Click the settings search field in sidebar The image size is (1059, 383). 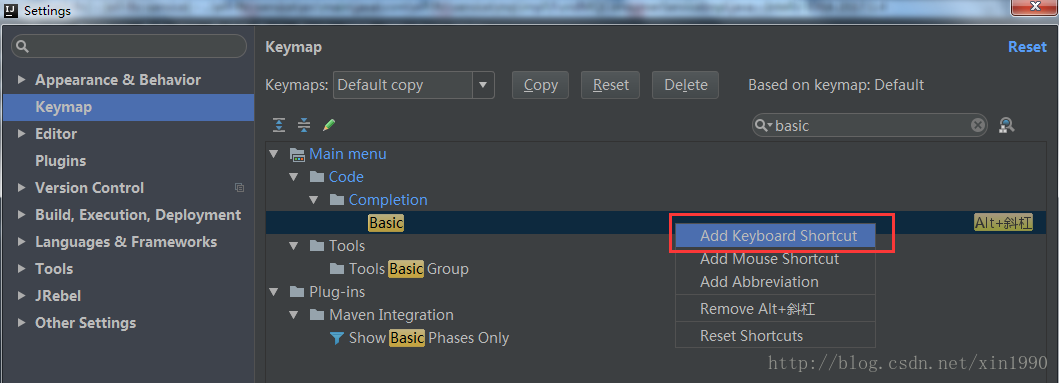(129, 46)
